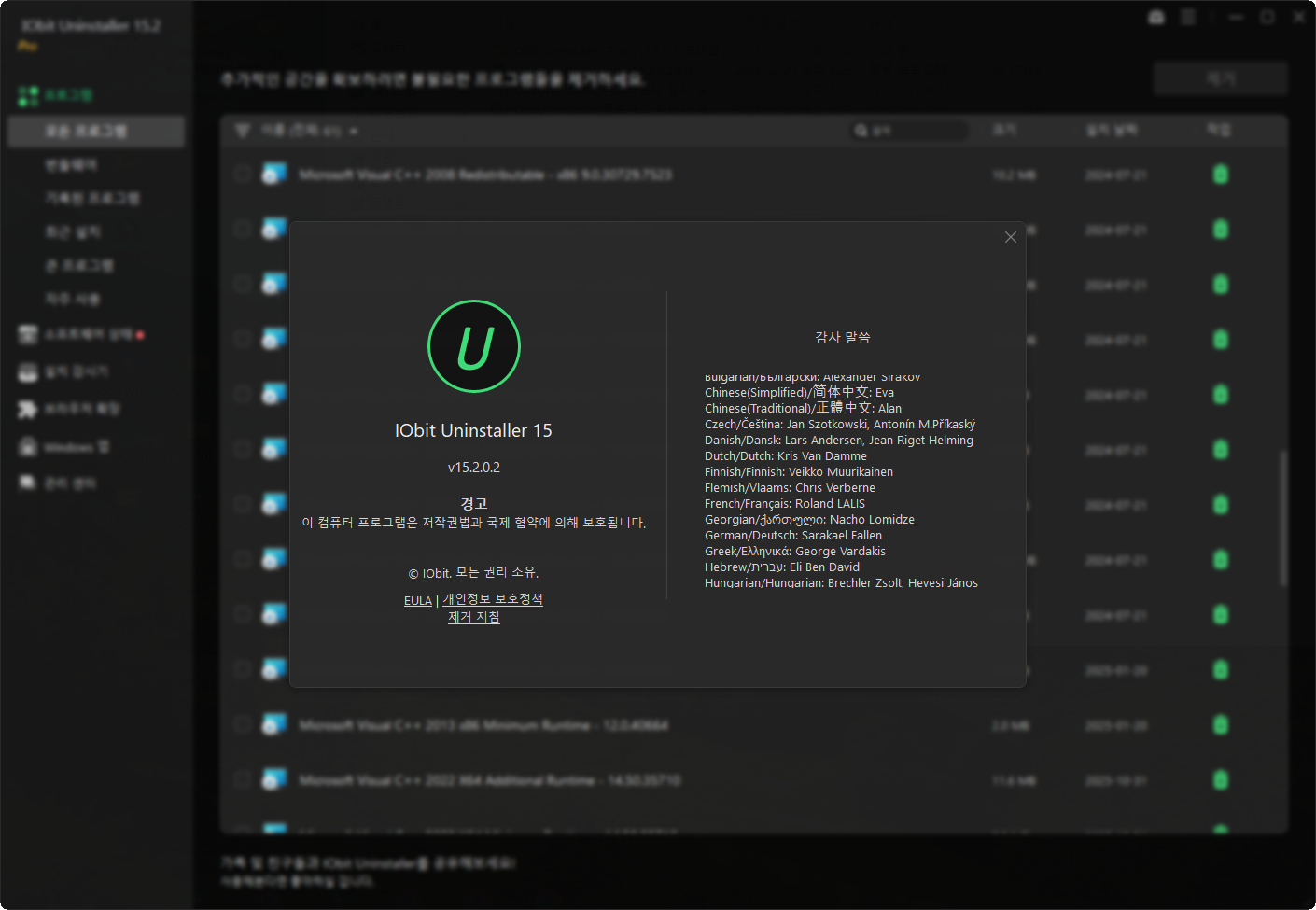1316x910 pixels.
Task: Open the hamburger options menu in title bar
Action: [1188, 17]
